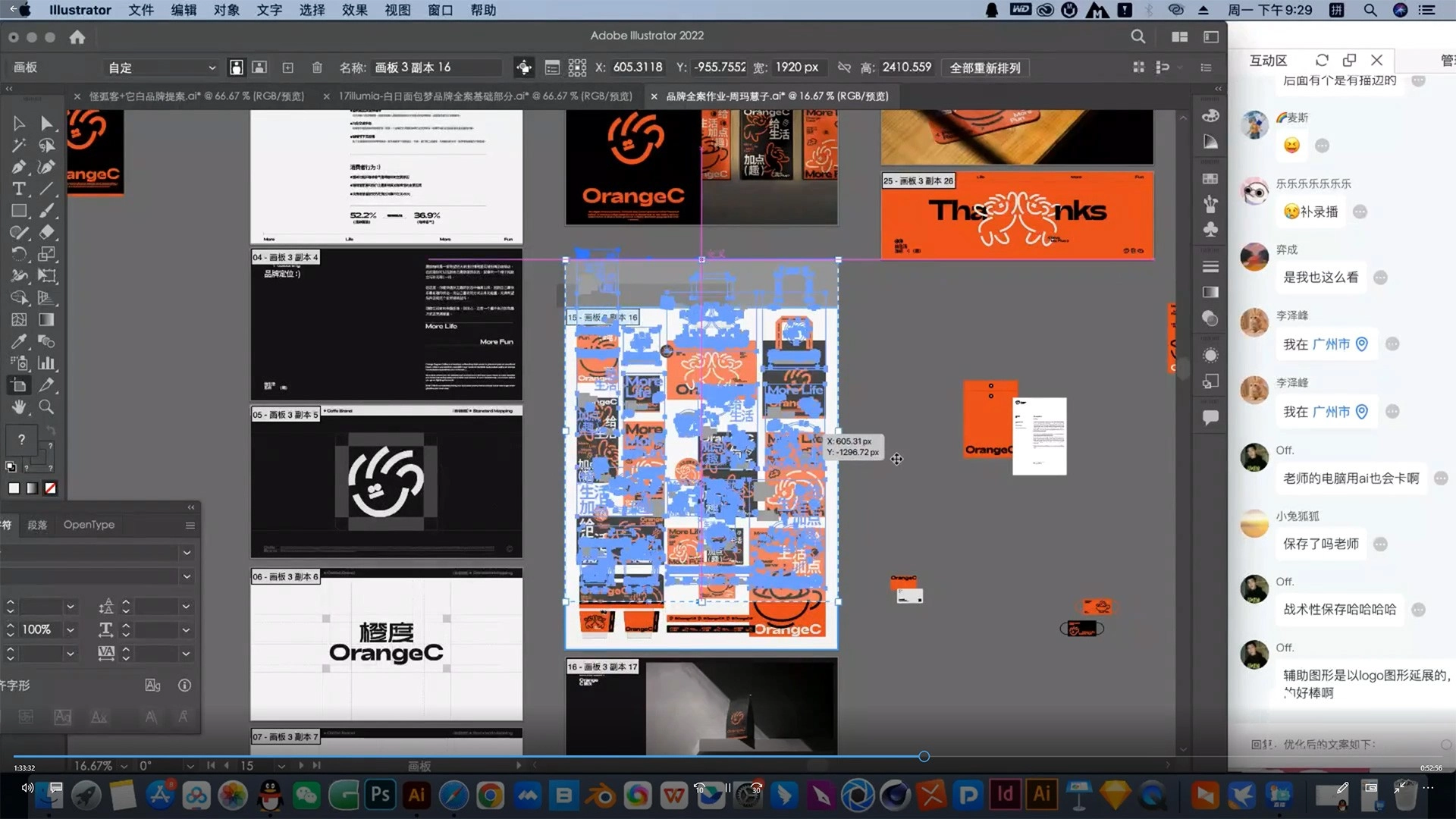
Task: Select the Type tool
Action: [18, 189]
